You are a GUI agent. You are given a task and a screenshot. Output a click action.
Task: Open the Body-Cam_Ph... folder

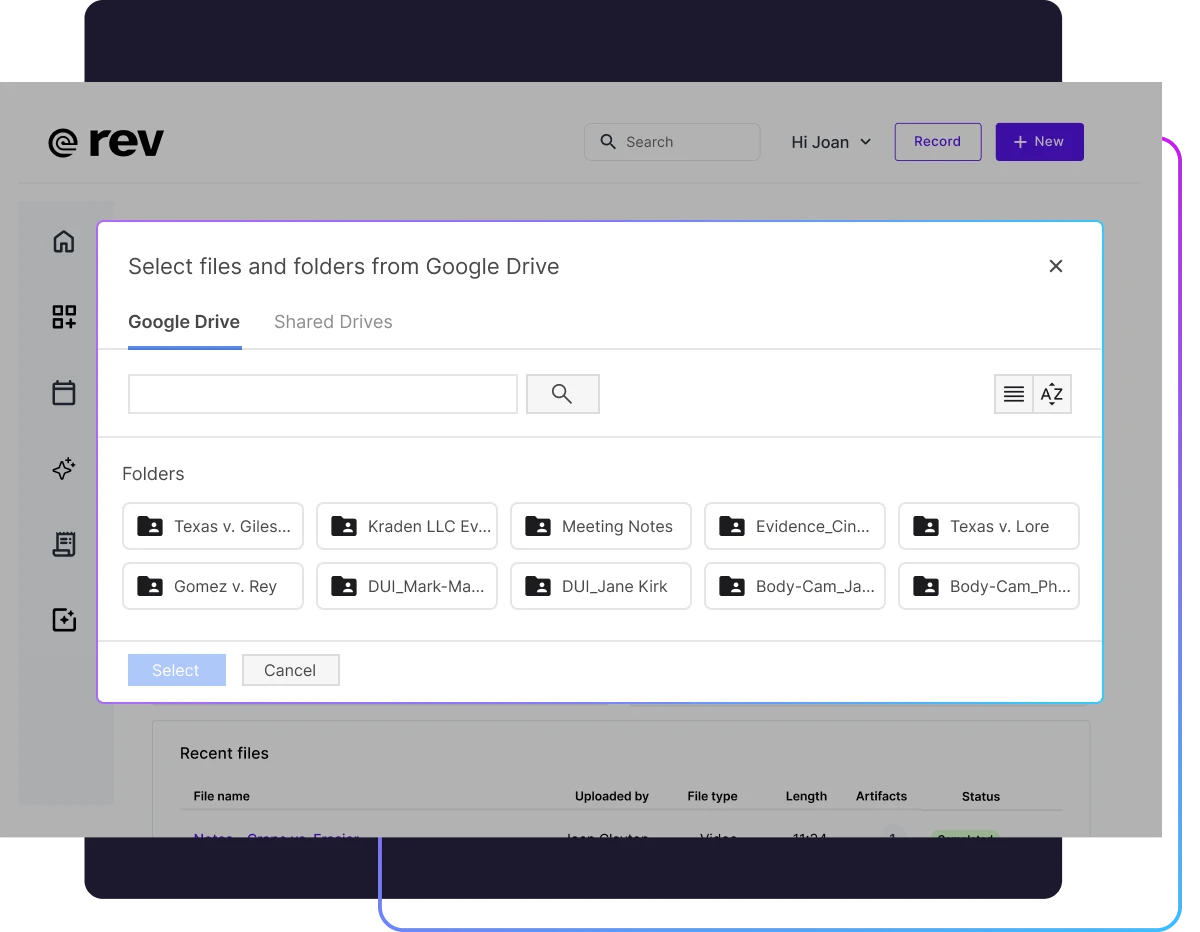988,586
